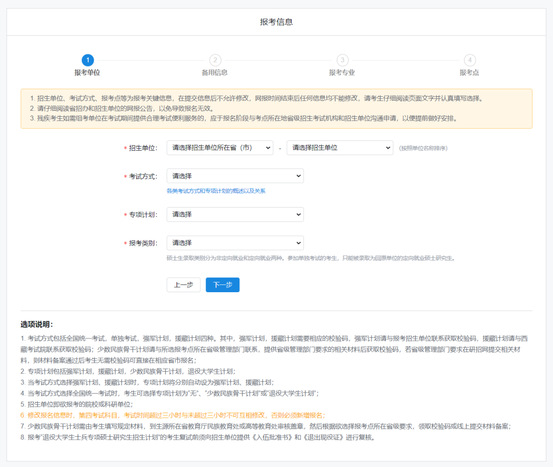
Task: Open the 专项计划 dropdown
Action: pos(235,214)
